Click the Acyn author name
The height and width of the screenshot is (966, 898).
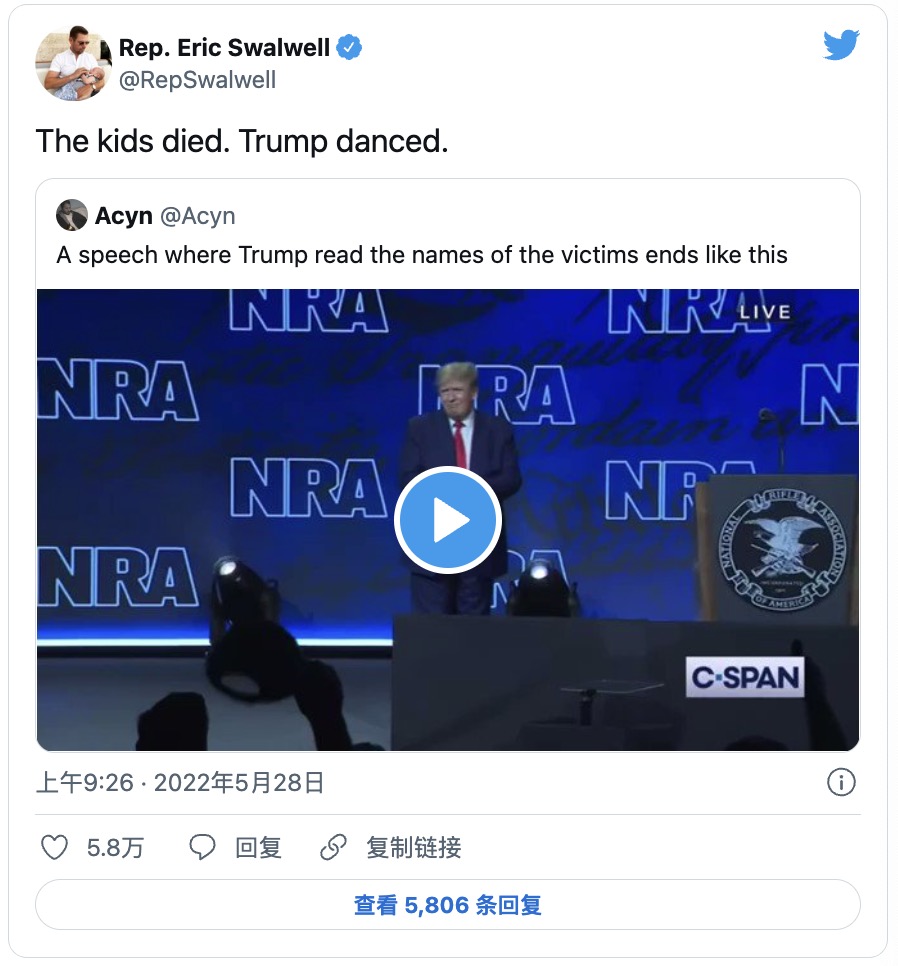124,215
